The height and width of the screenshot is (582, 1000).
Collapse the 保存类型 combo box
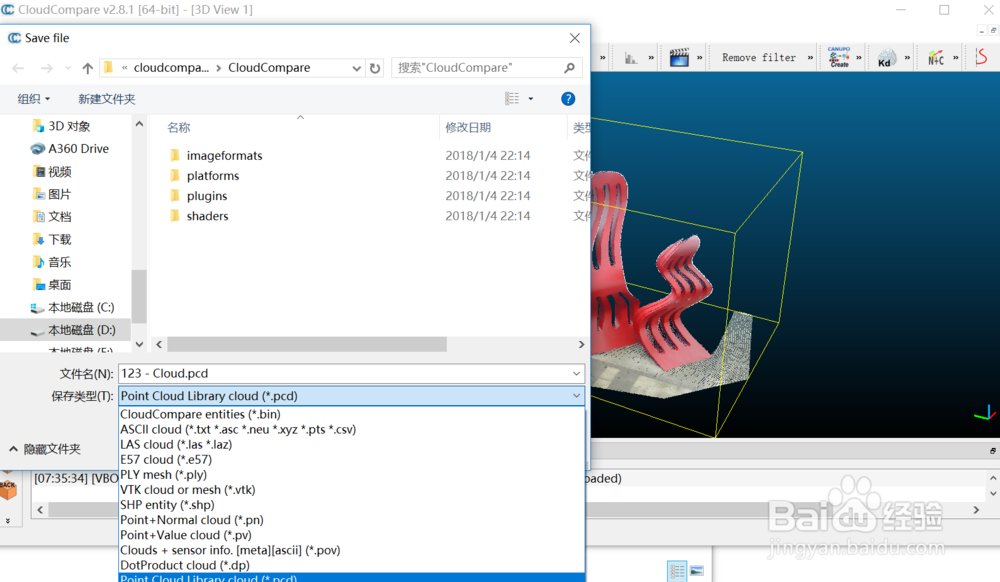tap(576, 396)
